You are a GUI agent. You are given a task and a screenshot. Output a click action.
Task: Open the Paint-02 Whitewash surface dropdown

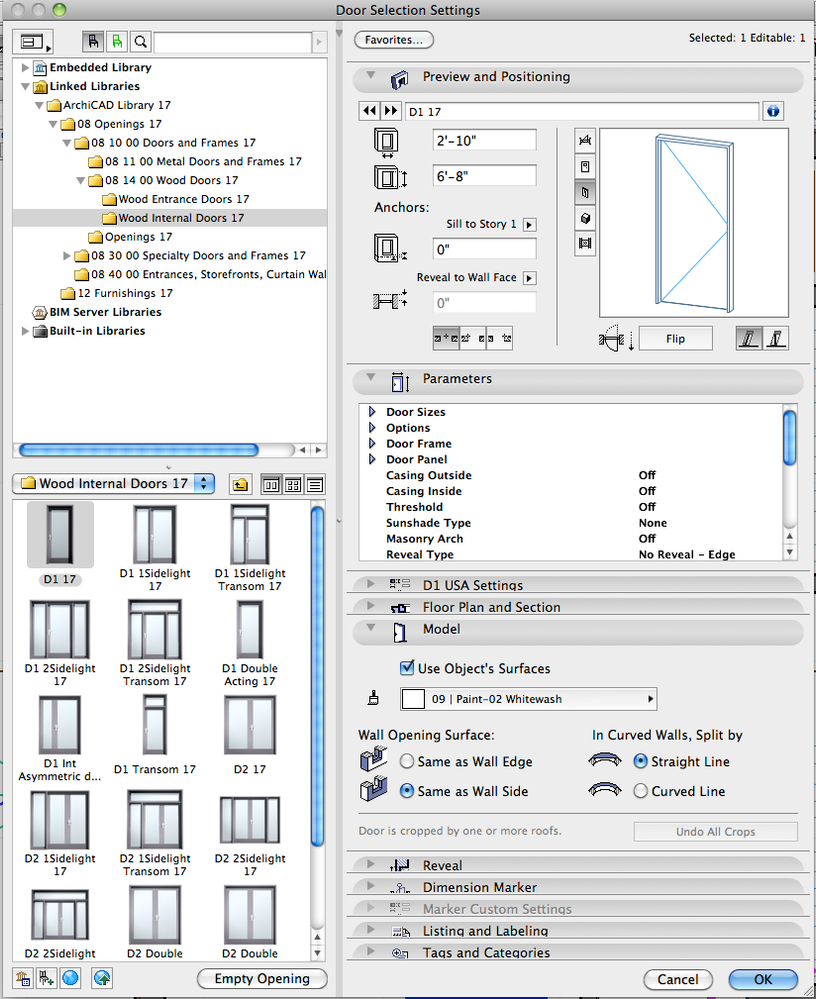pyautogui.click(x=529, y=699)
